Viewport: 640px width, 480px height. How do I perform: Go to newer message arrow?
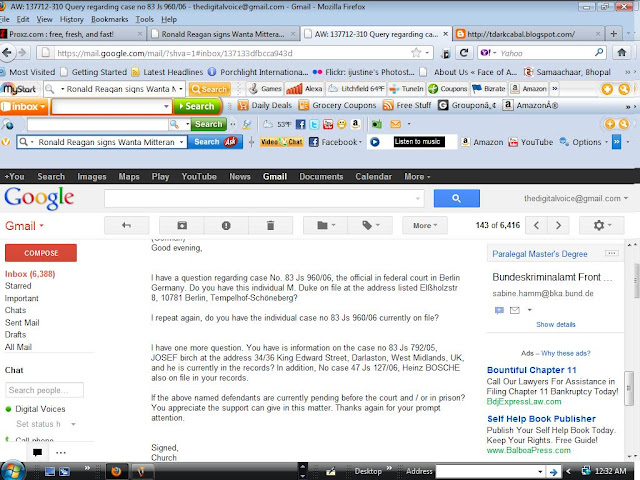pyautogui.click(x=536, y=225)
